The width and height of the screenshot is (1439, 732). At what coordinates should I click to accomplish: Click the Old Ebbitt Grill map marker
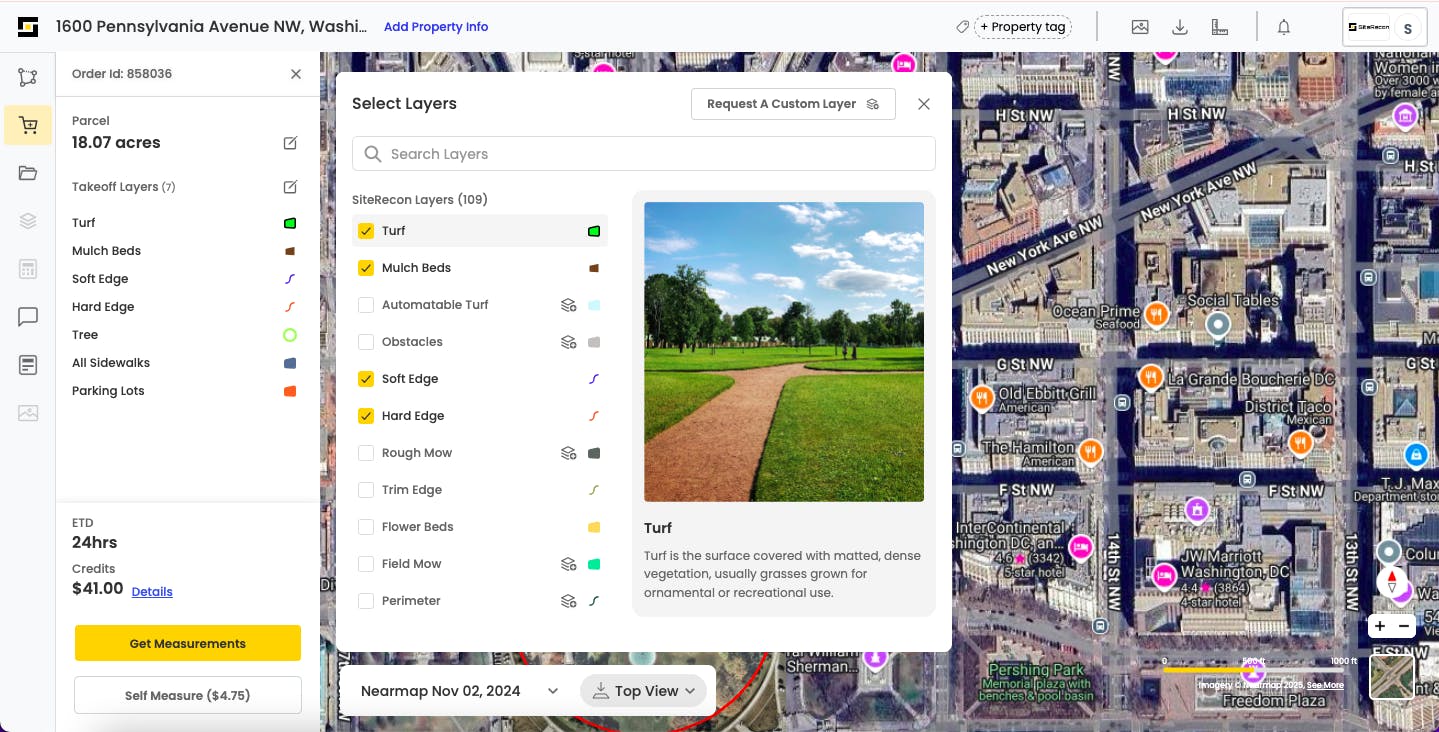tap(982, 398)
